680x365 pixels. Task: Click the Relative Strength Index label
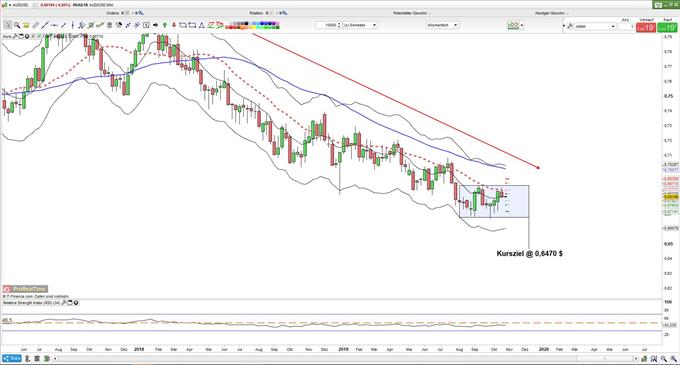click(31, 303)
